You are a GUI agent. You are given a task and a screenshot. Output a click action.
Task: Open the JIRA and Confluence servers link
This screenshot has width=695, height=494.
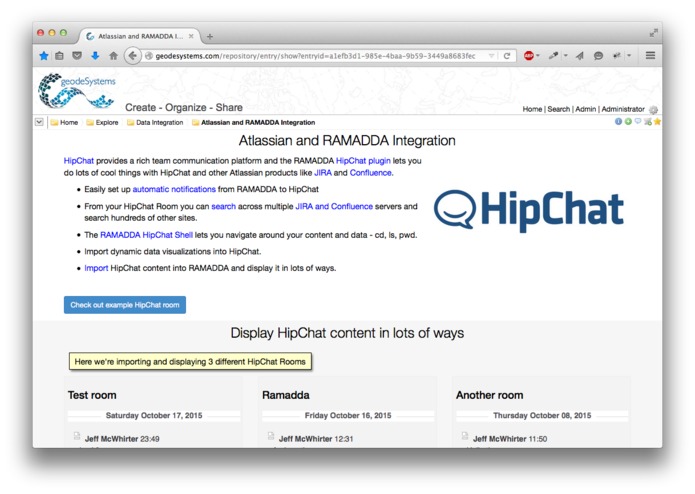click(334, 206)
